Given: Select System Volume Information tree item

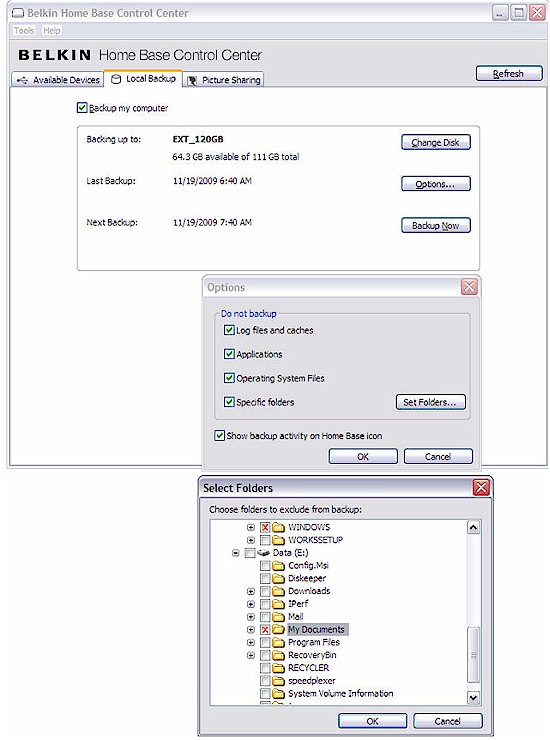Looking at the screenshot, I should point(340,693).
